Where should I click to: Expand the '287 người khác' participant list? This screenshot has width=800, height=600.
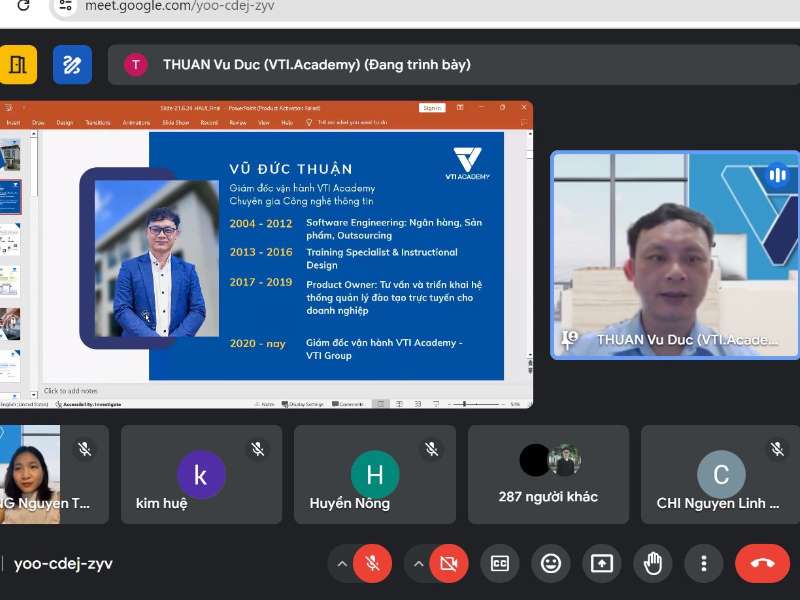coord(548,474)
